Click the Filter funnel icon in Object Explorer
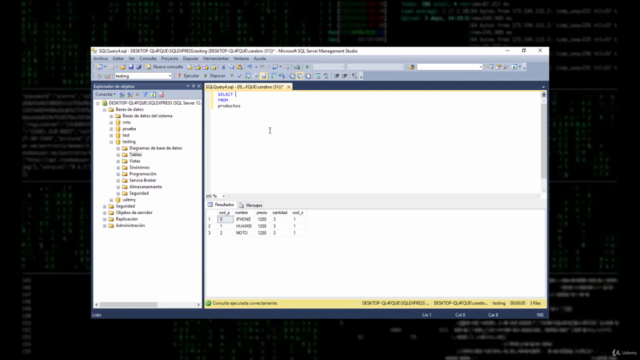Image resolution: width=640 pixels, height=360 pixels. [x=145, y=95]
